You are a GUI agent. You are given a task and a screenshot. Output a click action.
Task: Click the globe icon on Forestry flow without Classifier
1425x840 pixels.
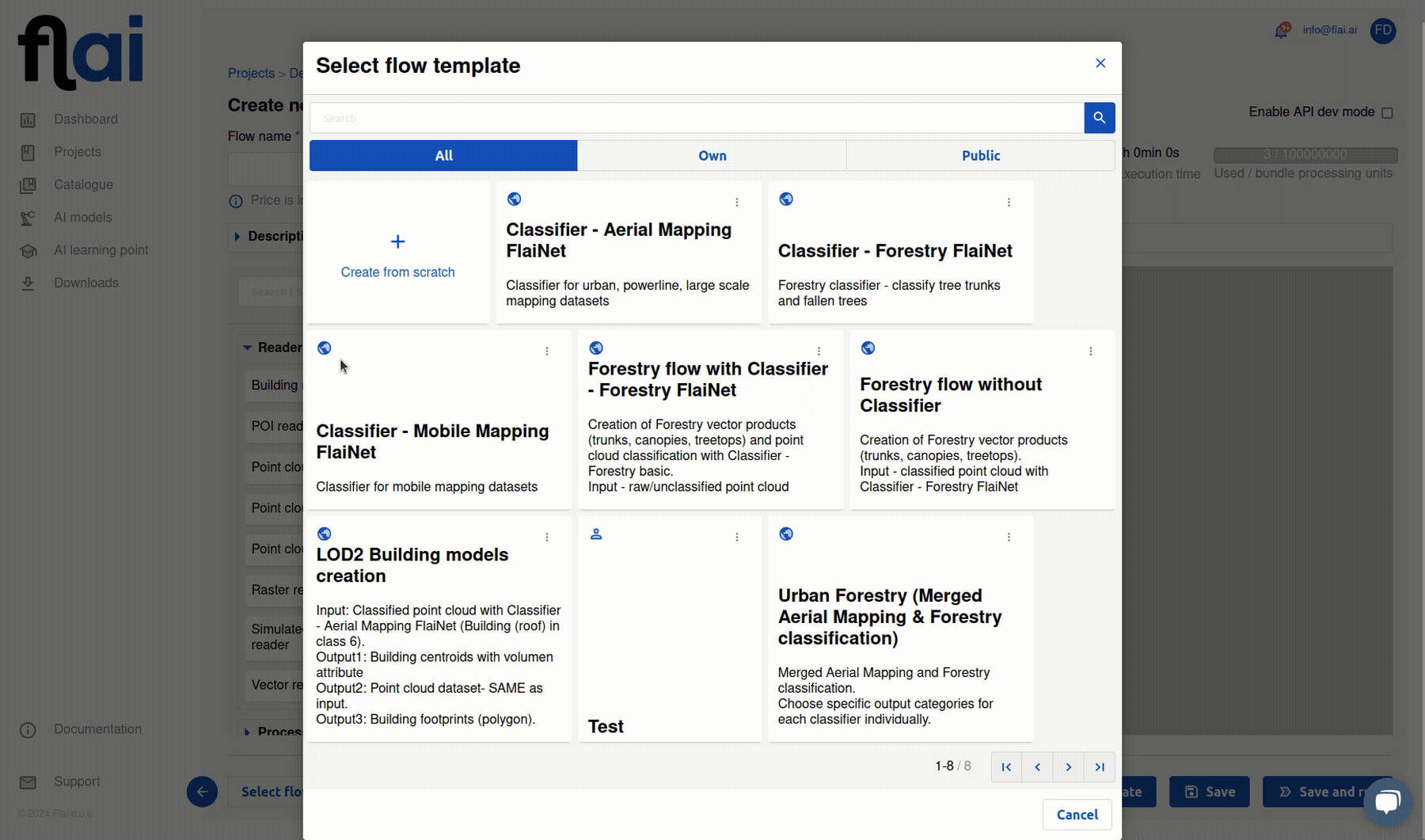(x=868, y=348)
